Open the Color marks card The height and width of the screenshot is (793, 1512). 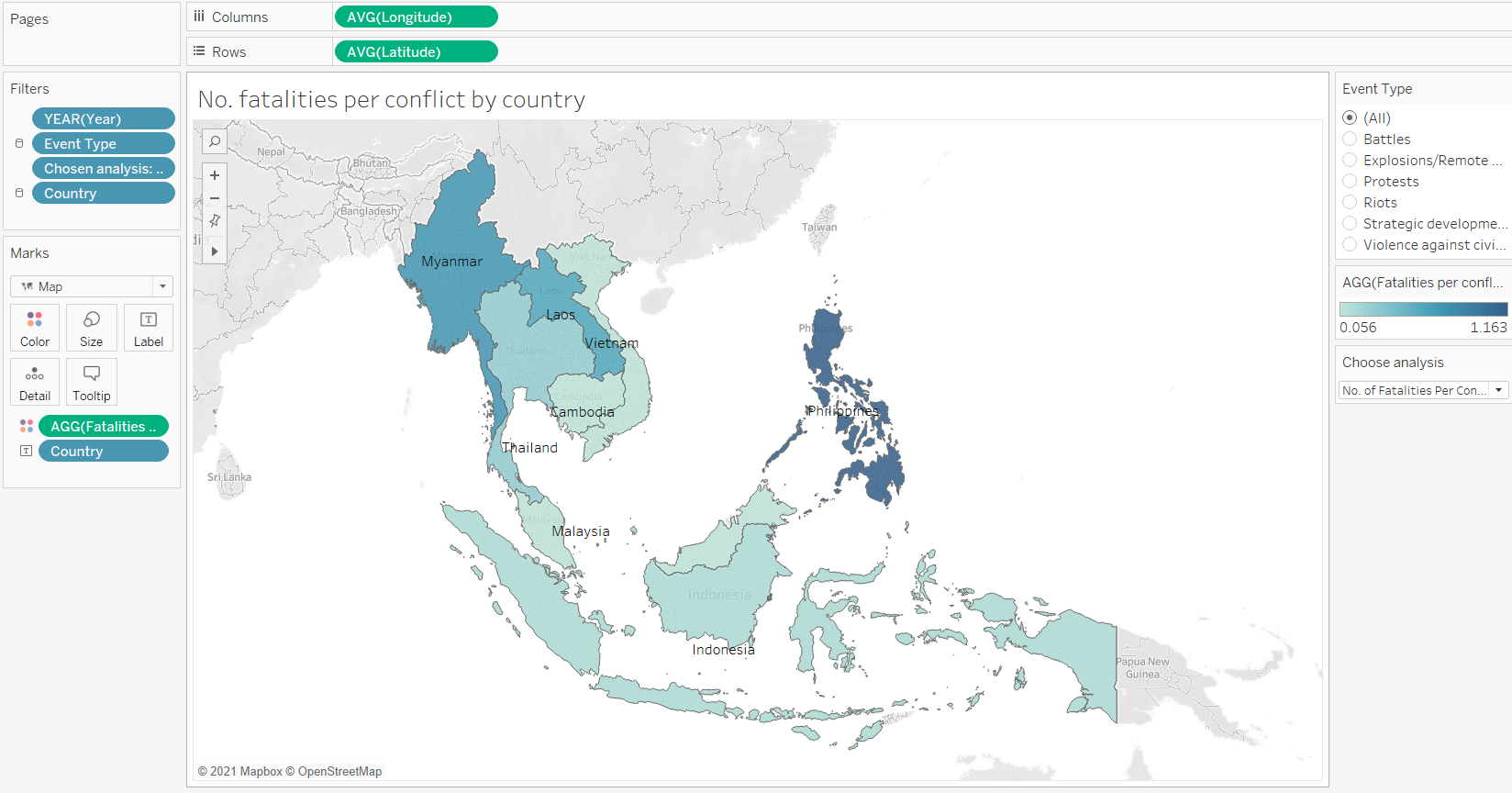[x=35, y=328]
